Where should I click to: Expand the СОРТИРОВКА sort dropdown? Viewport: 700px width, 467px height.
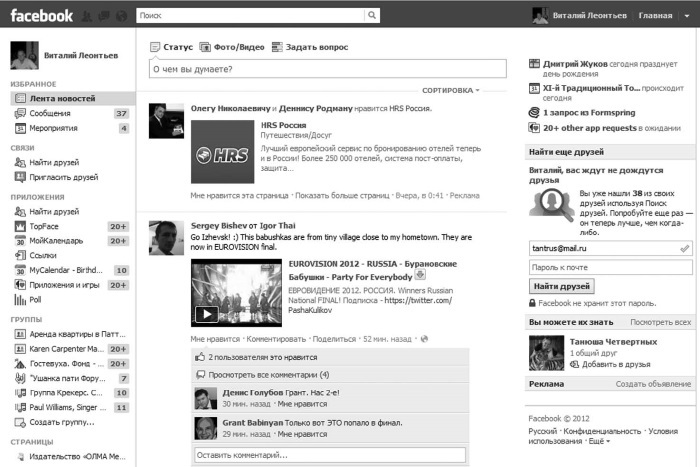click(x=451, y=90)
